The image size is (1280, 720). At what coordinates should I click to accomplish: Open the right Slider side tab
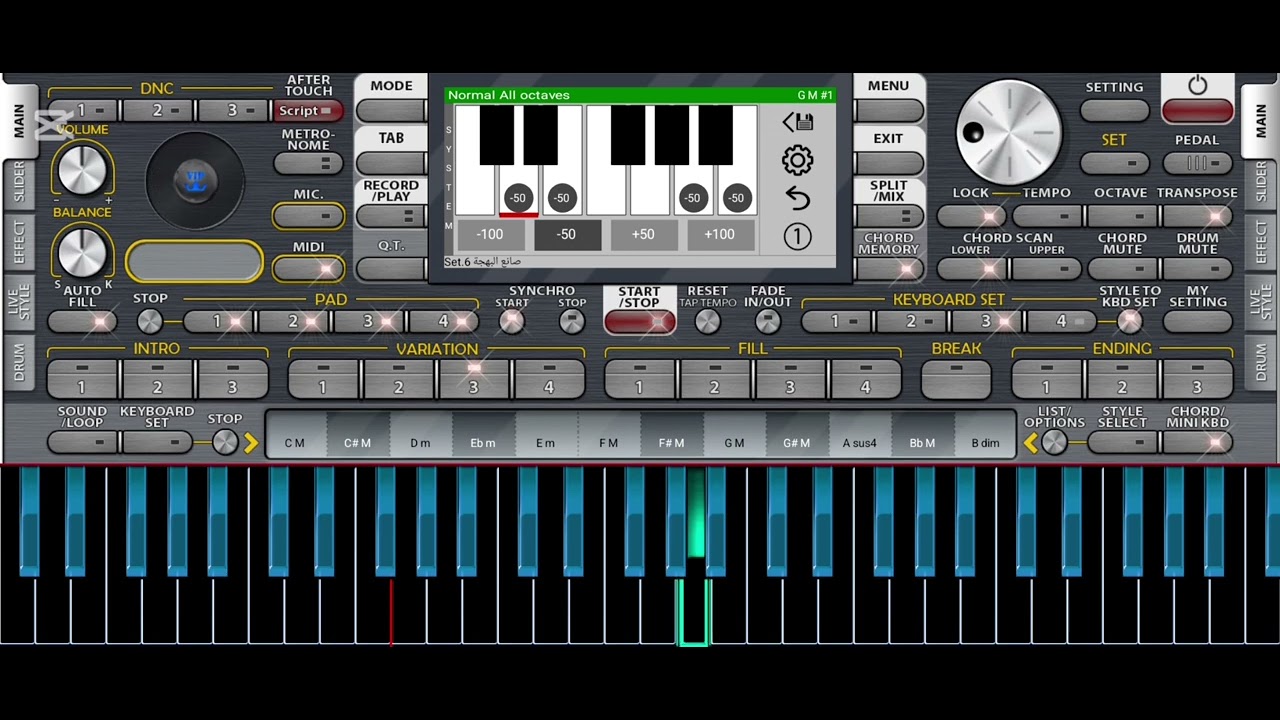click(1261, 183)
